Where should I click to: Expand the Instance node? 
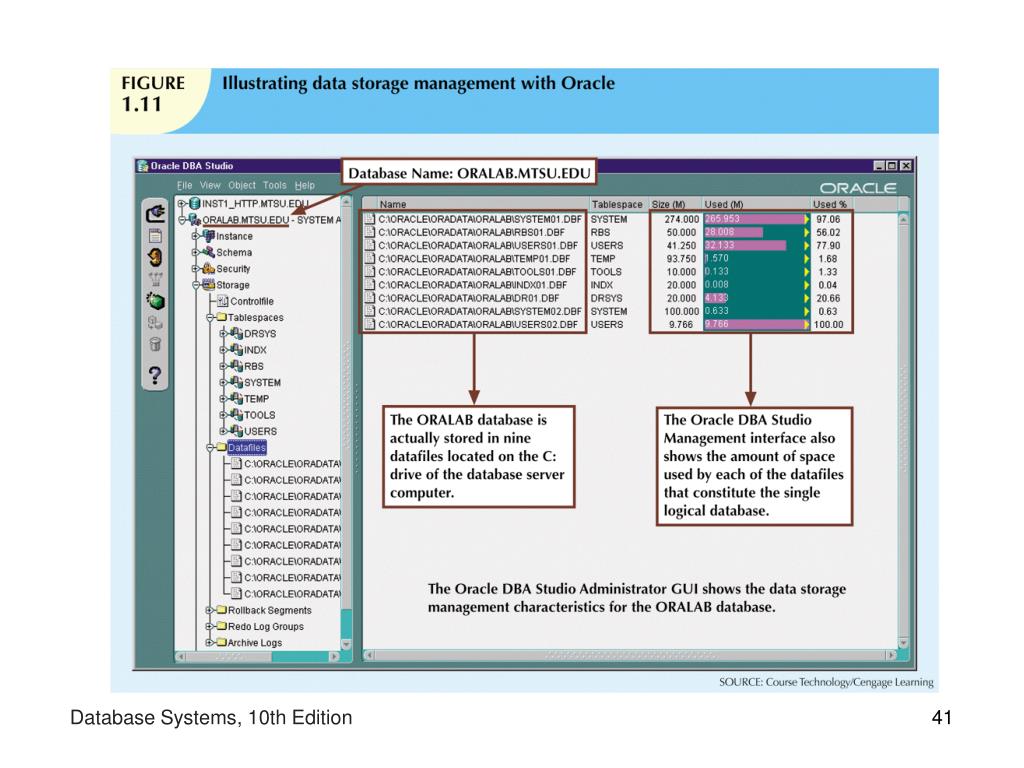(x=195, y=236)
